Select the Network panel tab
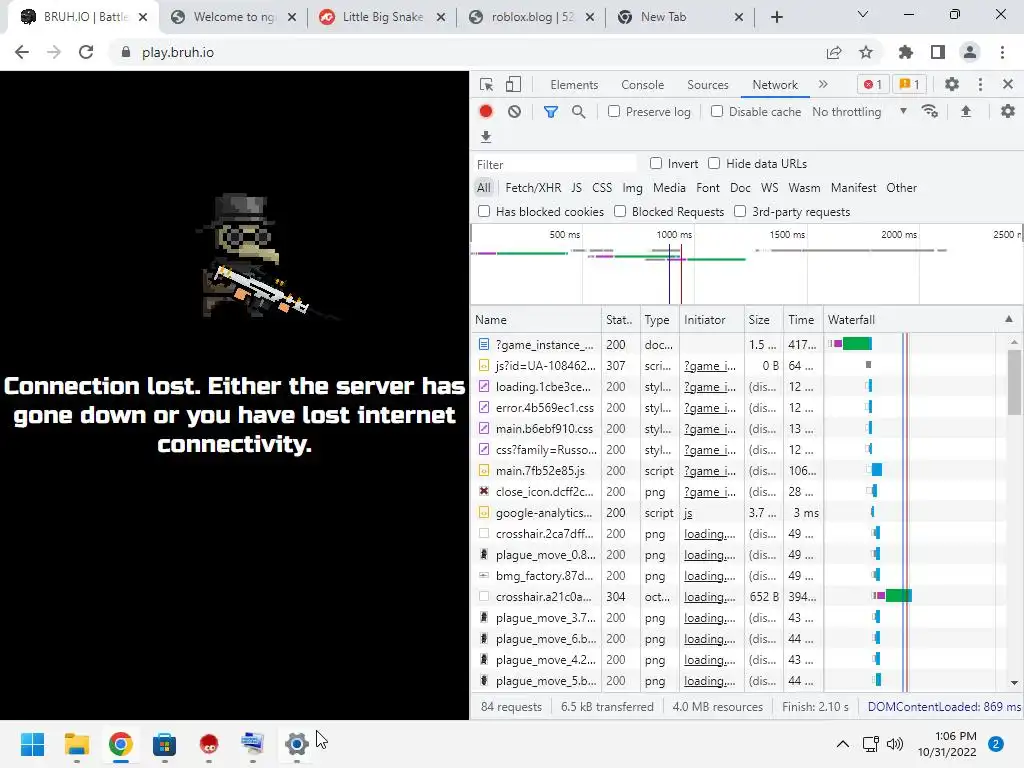 click(x=775, y=85)
